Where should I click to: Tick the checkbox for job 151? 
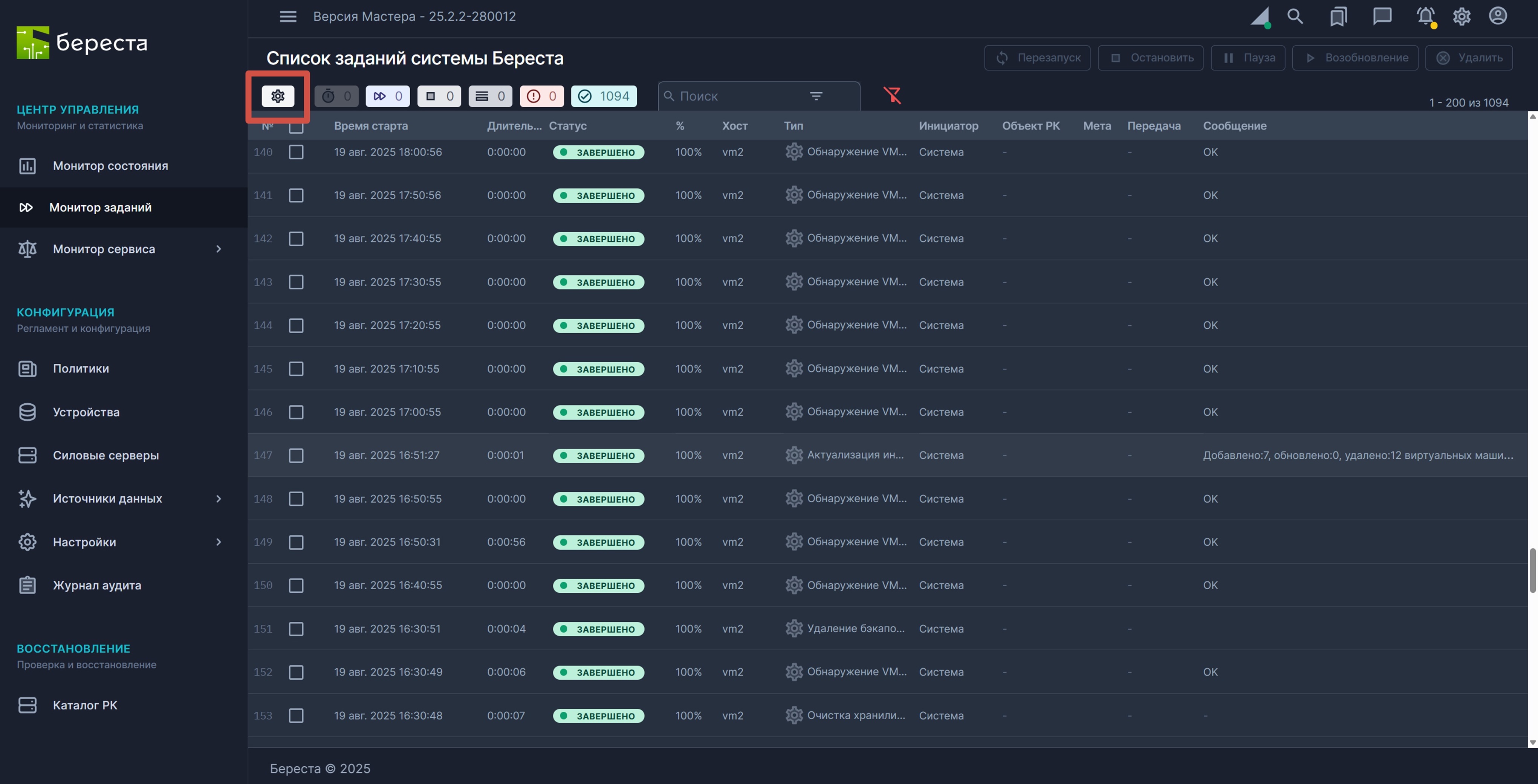(x=296, y=629)
